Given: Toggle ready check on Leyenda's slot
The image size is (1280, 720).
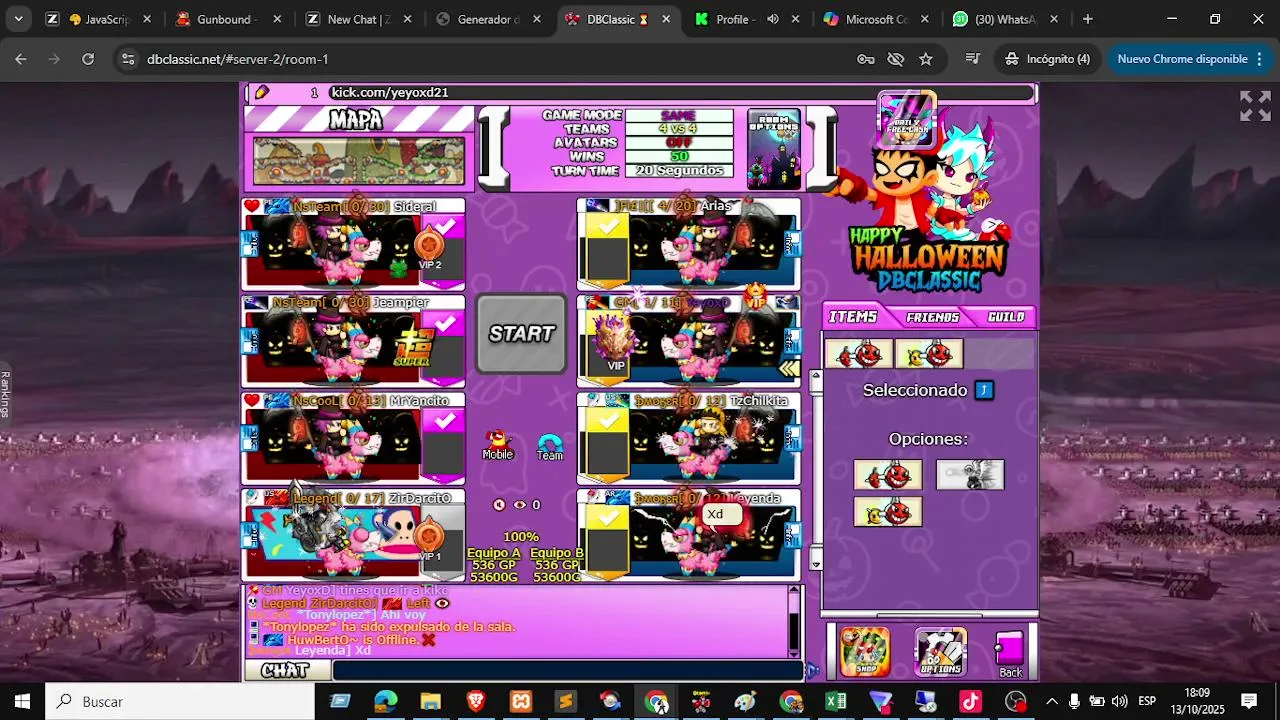Looking at the screenshot, I should pos(606,519).
